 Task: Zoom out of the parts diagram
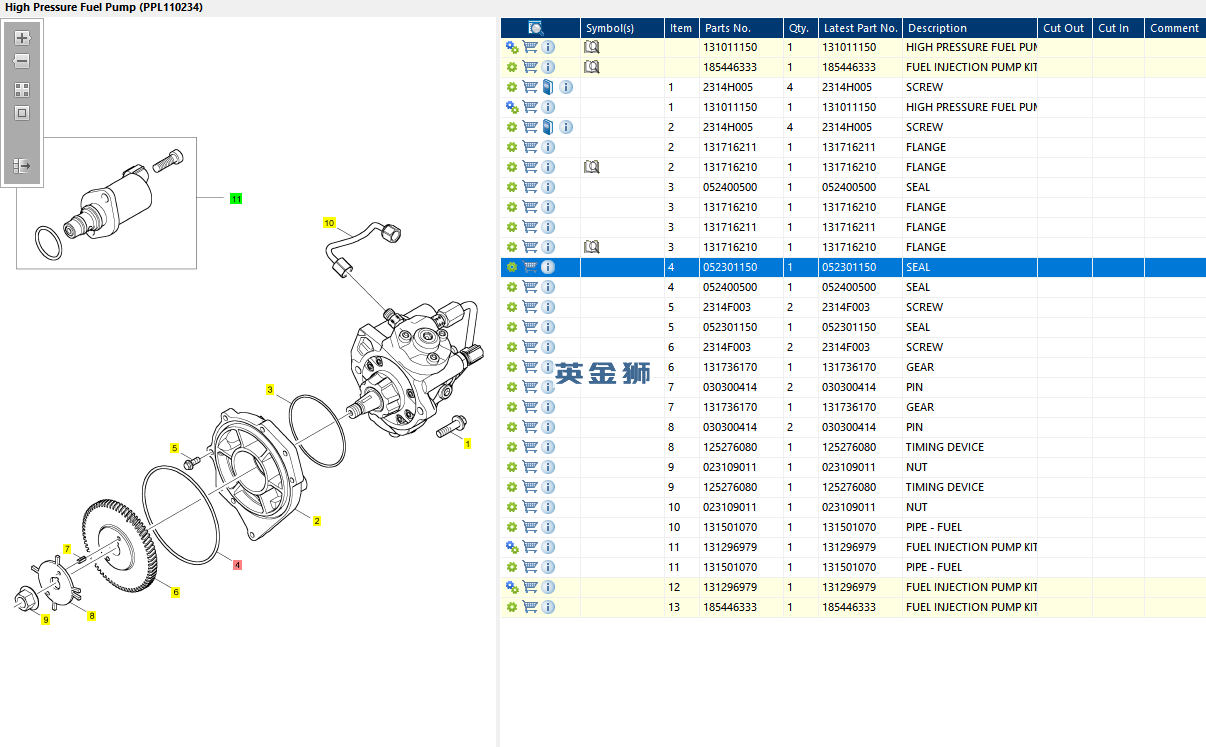pyautogui.click(x=22, y=61)
